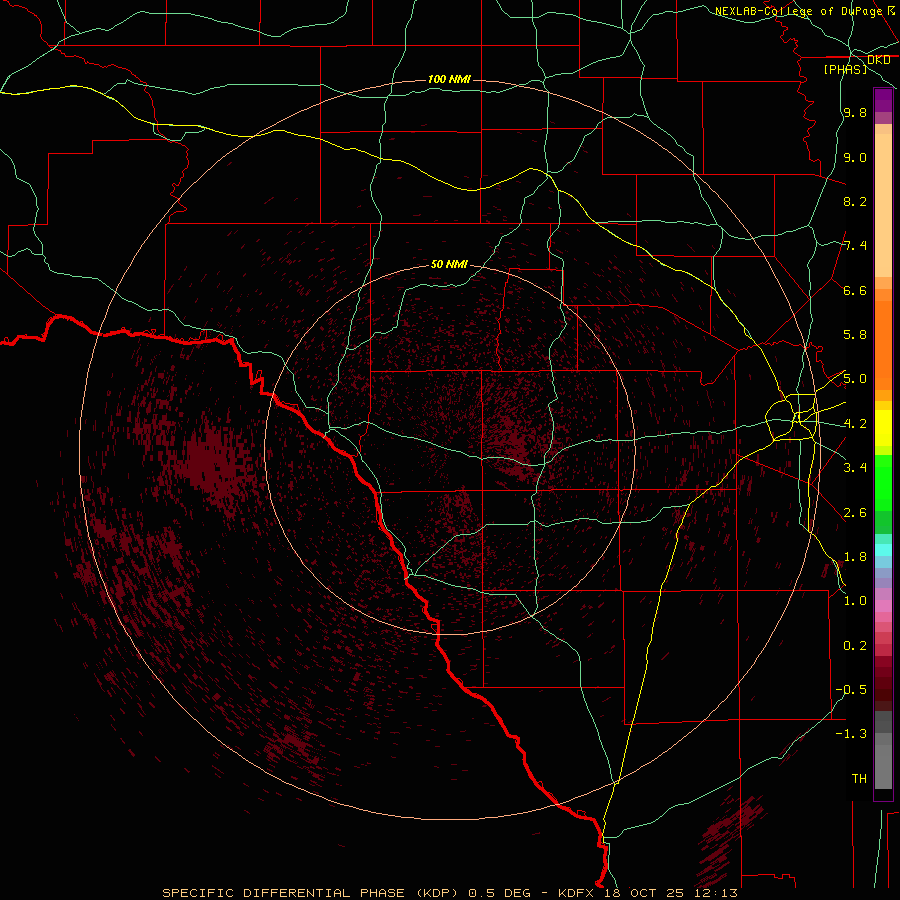Click the "DKD" label above the legend
Screen dimensions: 900x900
click(879, 60)
